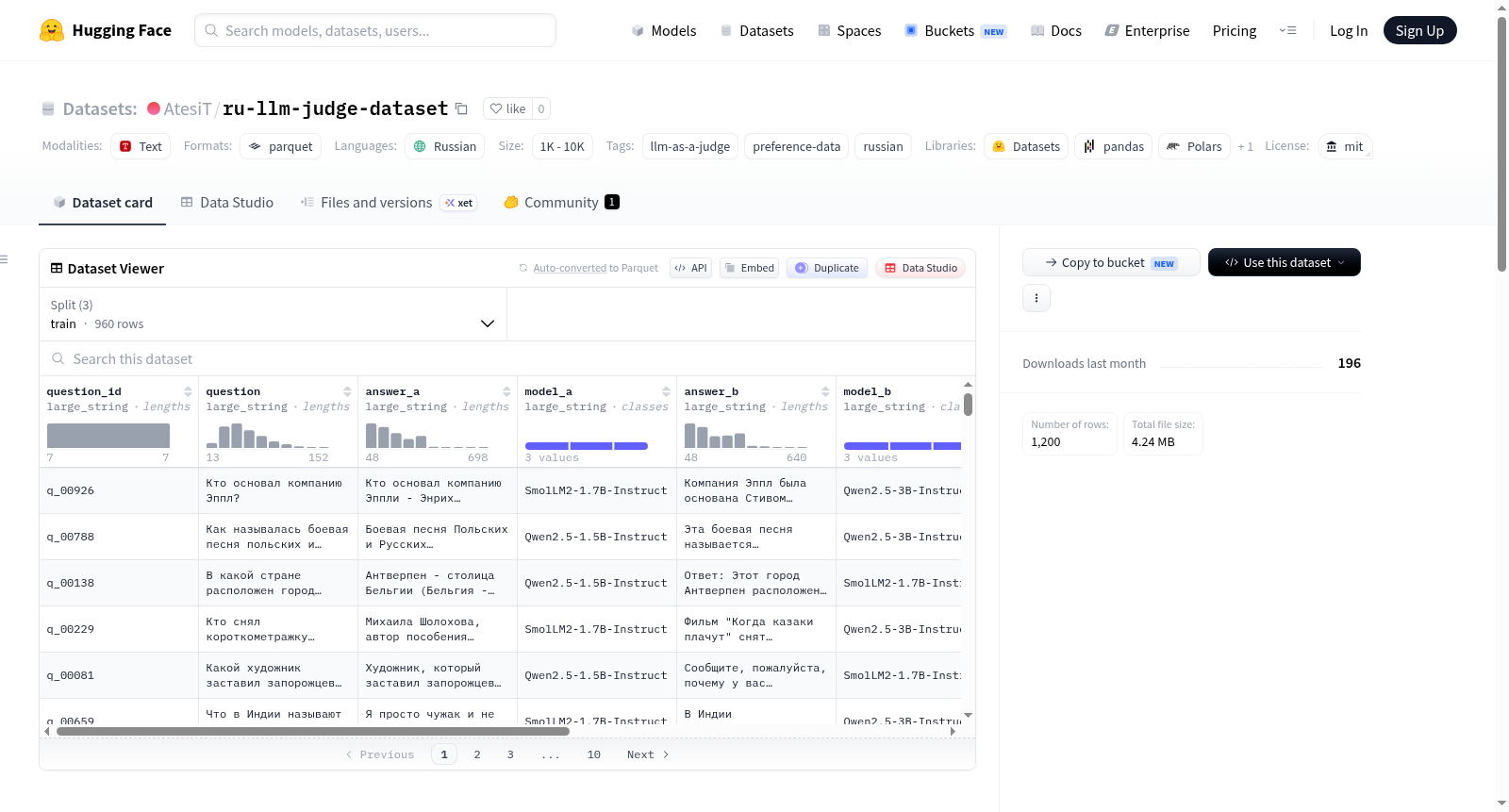Open the API button
The image size is (1509, 812).
(x=690, y=268)
